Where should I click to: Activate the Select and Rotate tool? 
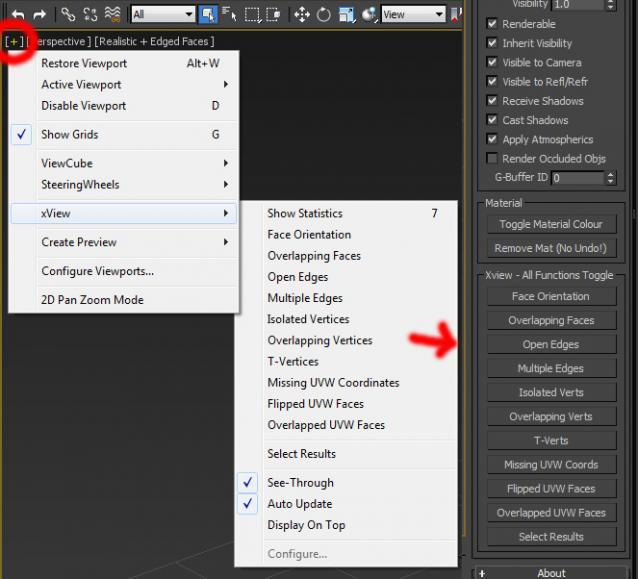tap(324, 15)
